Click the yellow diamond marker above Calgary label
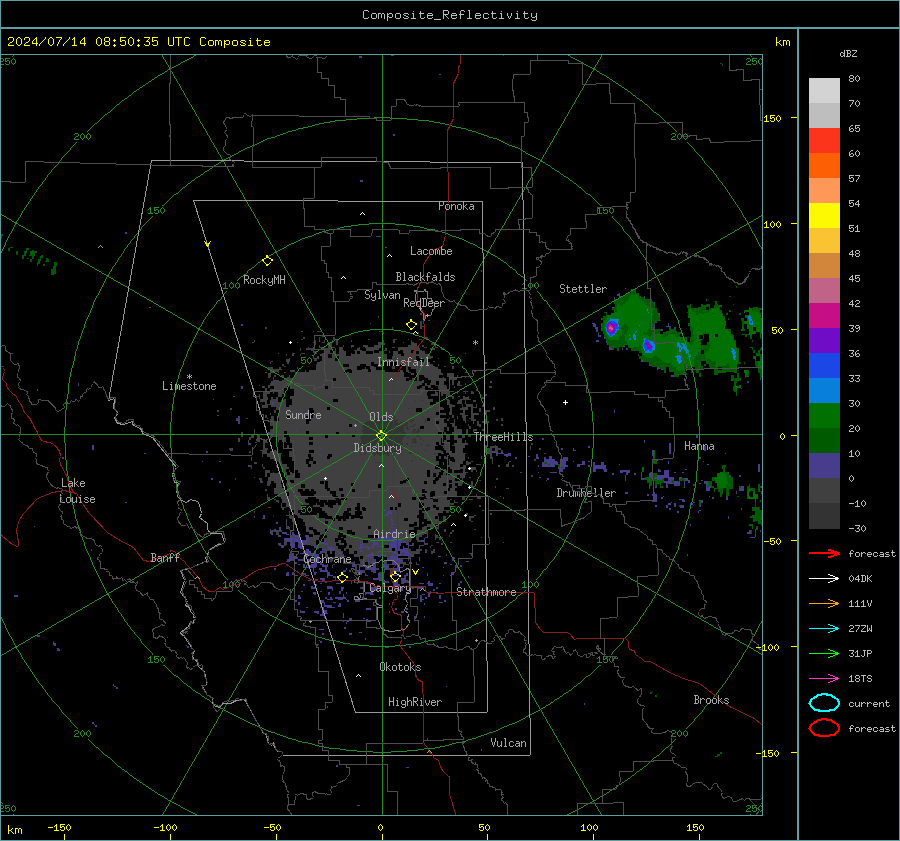 (395, 576)
